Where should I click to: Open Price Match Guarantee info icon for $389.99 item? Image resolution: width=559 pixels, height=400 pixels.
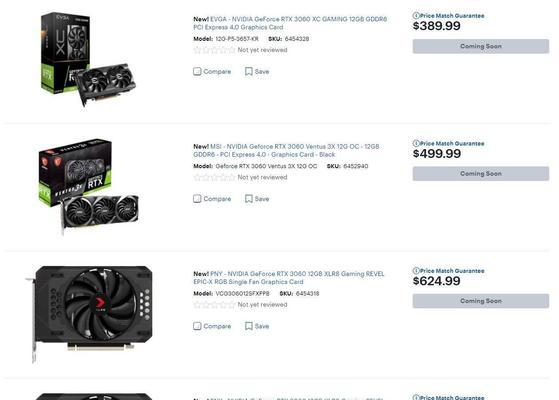tap(416, 16)
